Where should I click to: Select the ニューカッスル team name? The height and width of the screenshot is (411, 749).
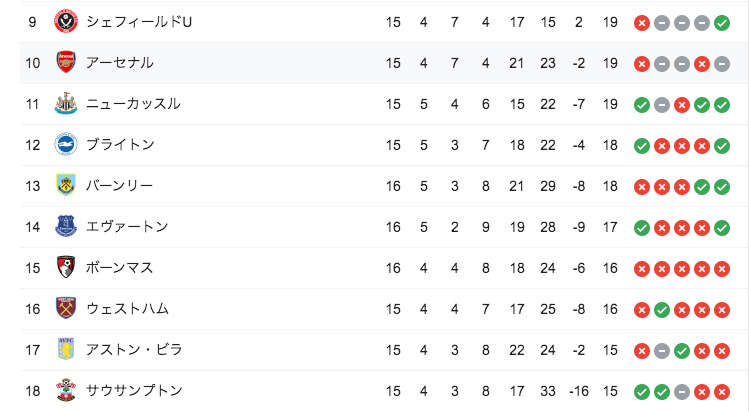tap(133, 104)
